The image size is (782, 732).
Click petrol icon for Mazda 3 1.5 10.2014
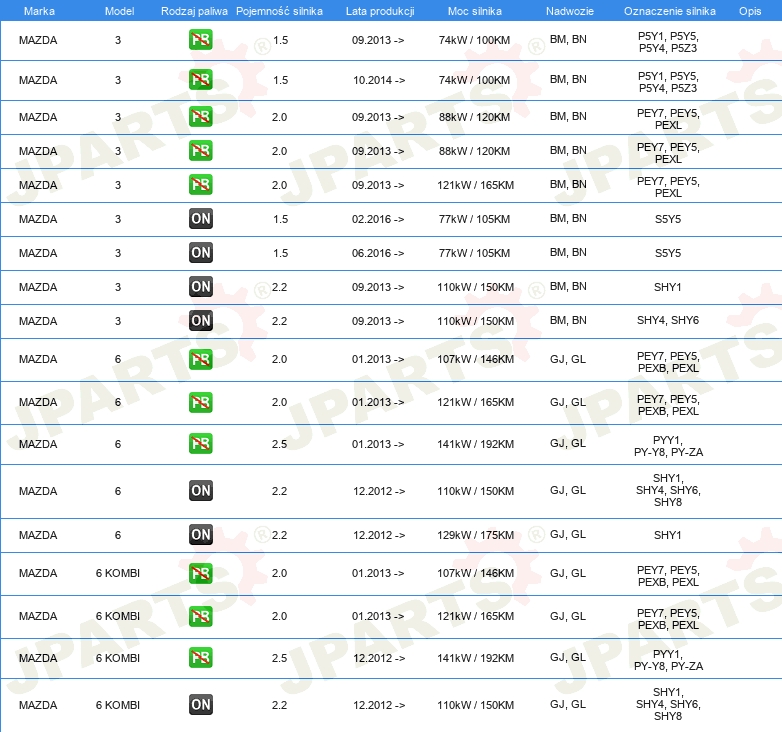click(200, 80)
